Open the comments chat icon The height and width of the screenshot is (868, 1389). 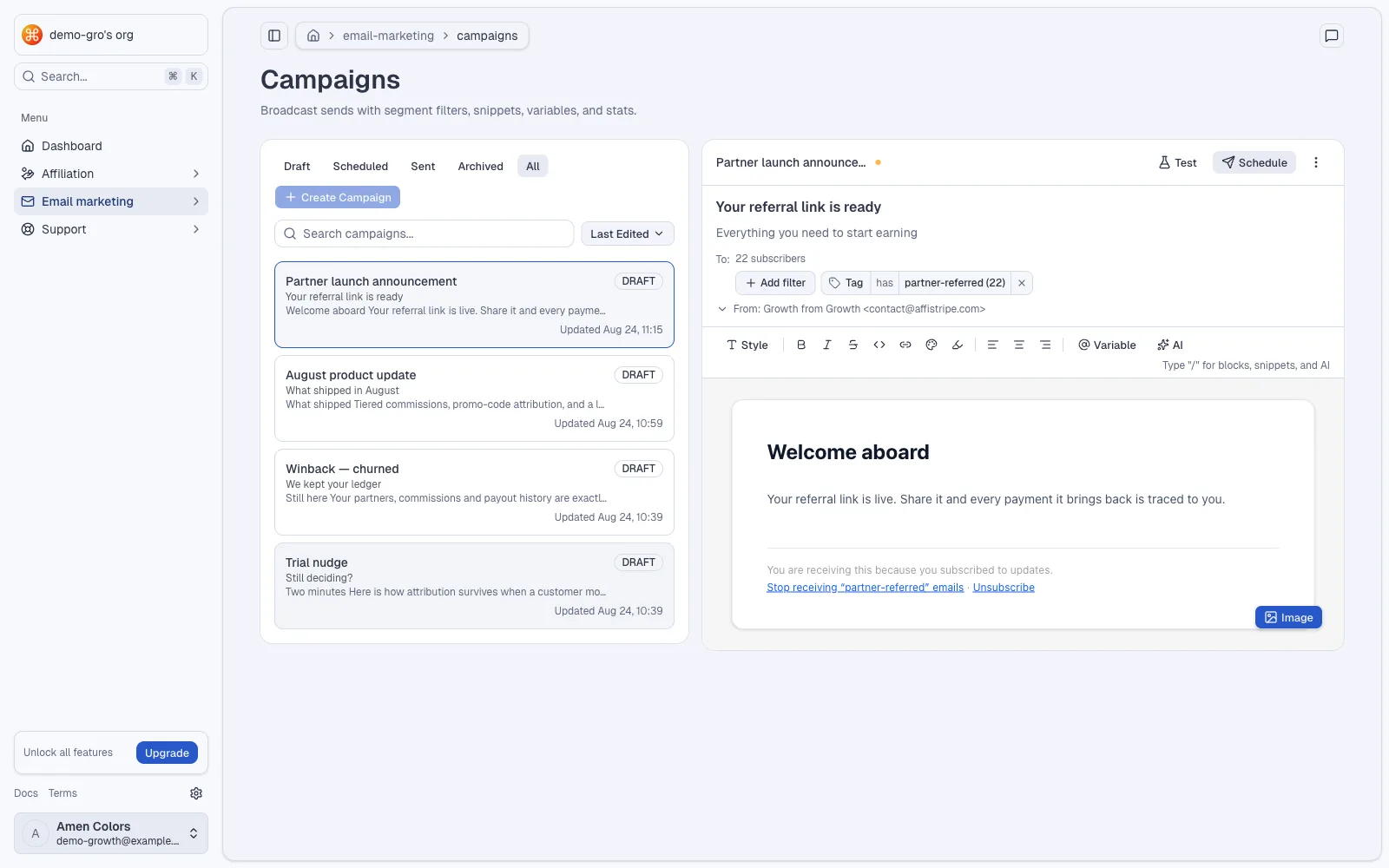coord(1331,36)
